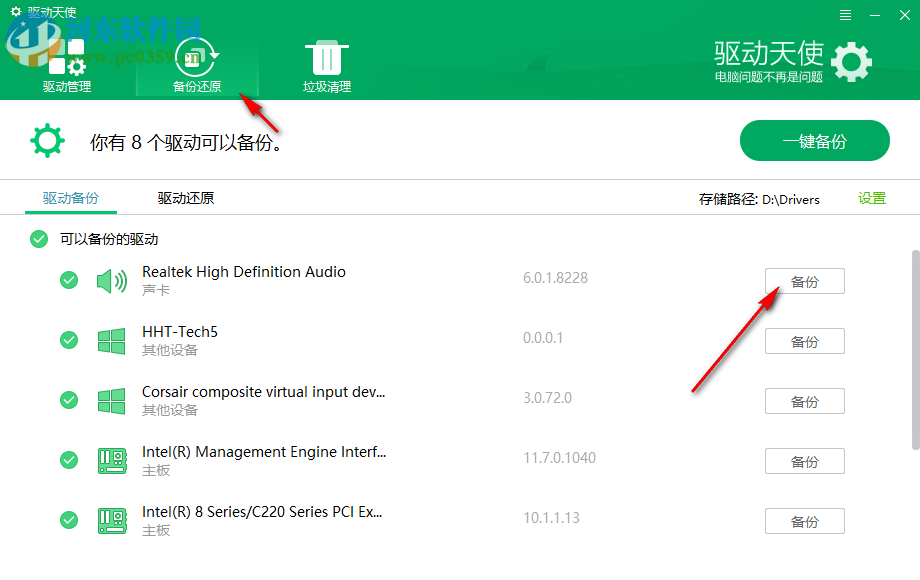Screen dimensions: 920x580
Task: Select the 备份还原 backup-restore circular icon
Action: point(195,58)
